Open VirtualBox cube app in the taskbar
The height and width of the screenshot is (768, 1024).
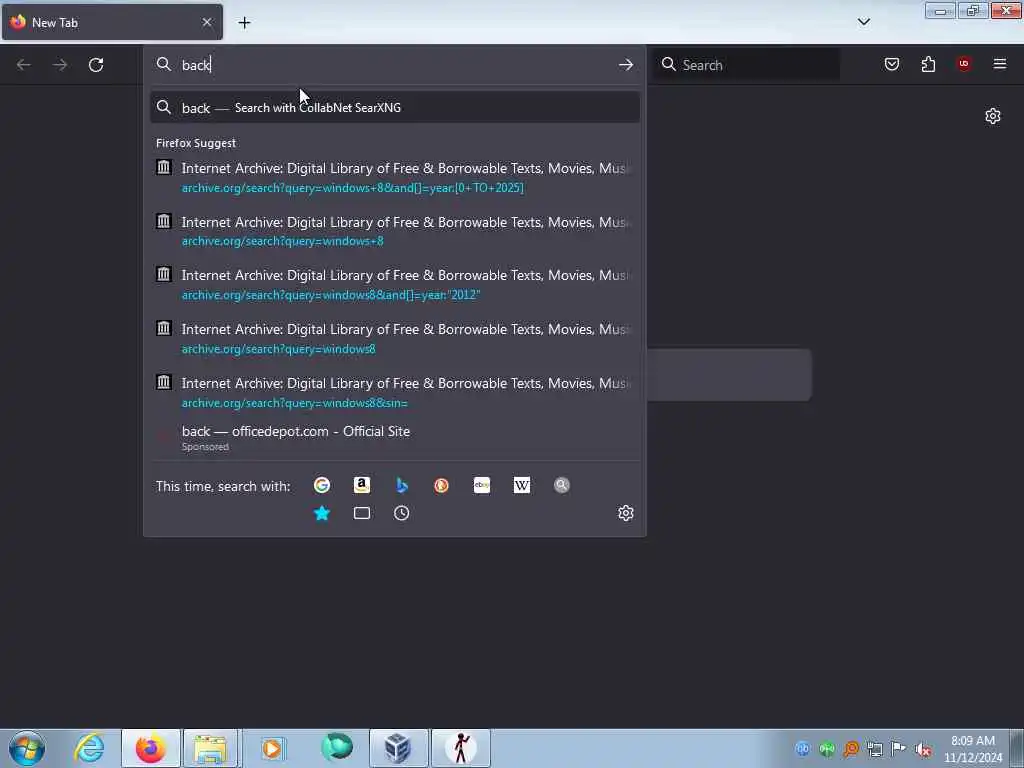pyautogui.click(x=398, y=748)
